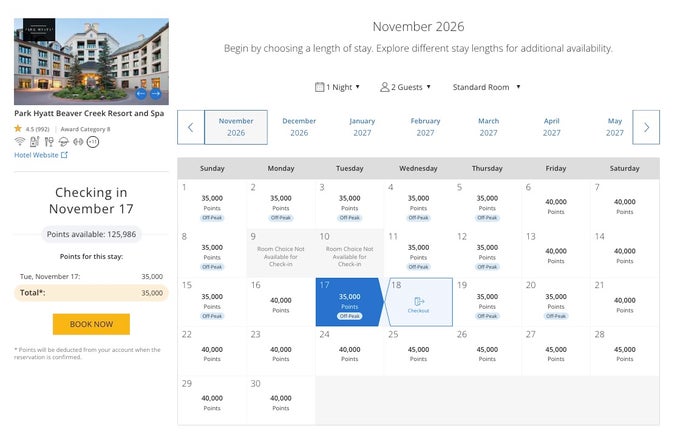Click the November 18 checkout cell
This screenshot has height=437, width=700.
(x=418, y=302)
